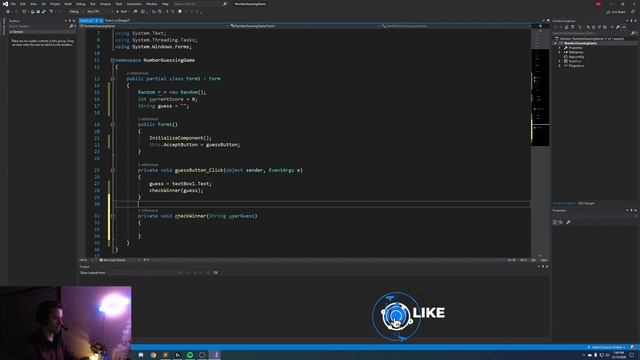This screenshot has height=360, width=640.
Task: Click the Categorized icon in Properties panel
Action: (555, 222)
